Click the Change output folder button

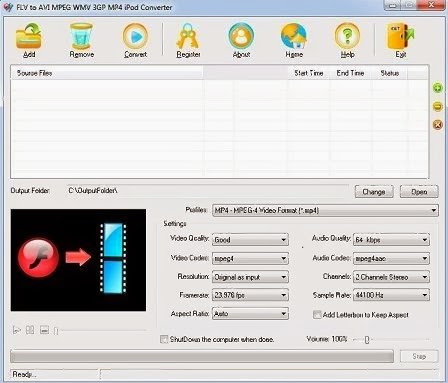click(374, 192)
